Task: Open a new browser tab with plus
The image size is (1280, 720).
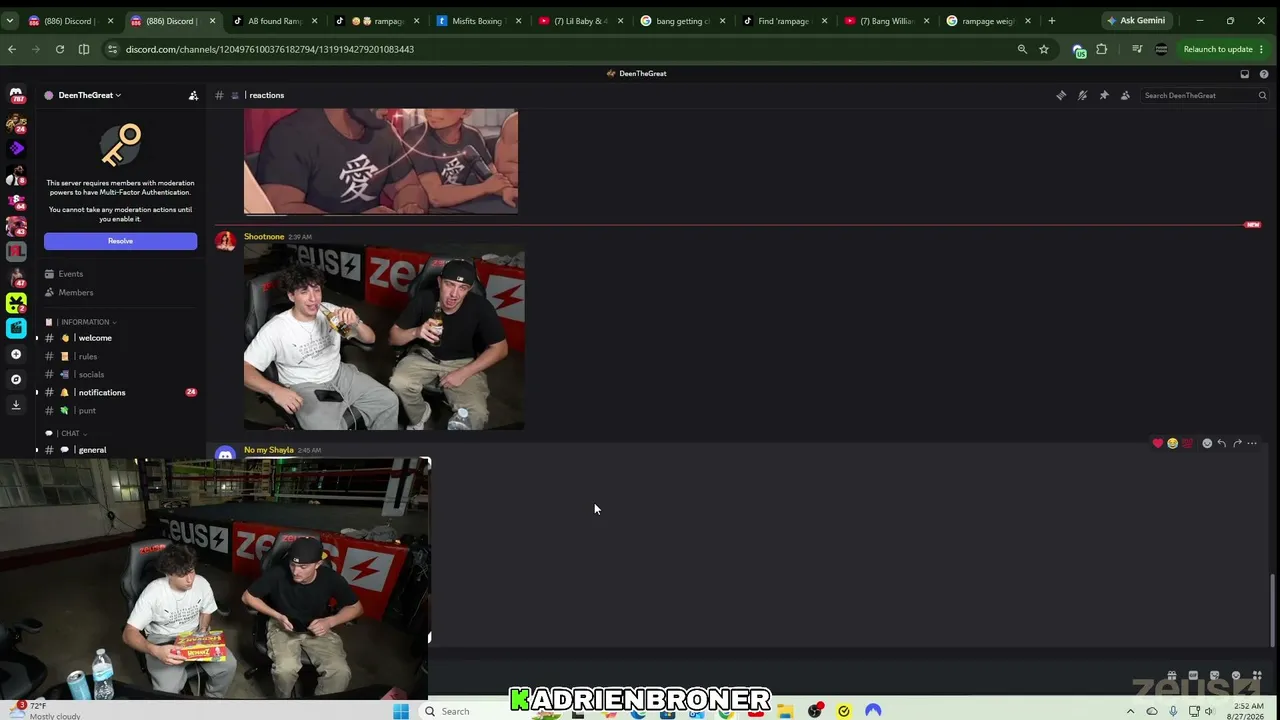Action: tap(1051, 21)
